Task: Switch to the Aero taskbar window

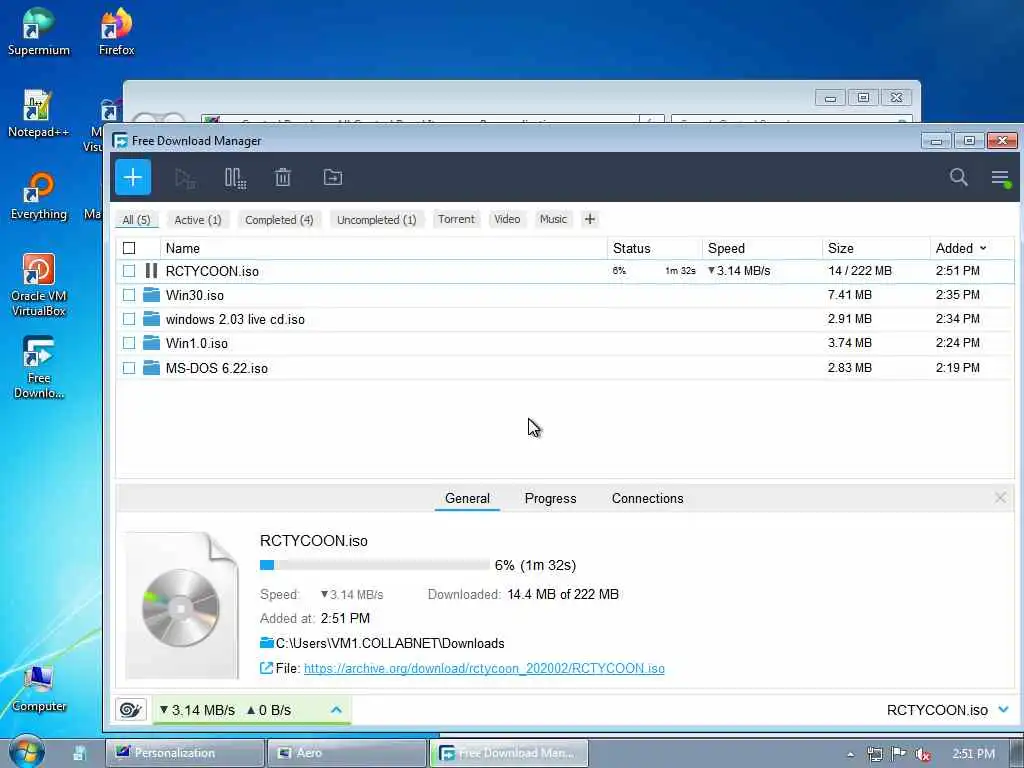Action: click(x=347, y=753)
